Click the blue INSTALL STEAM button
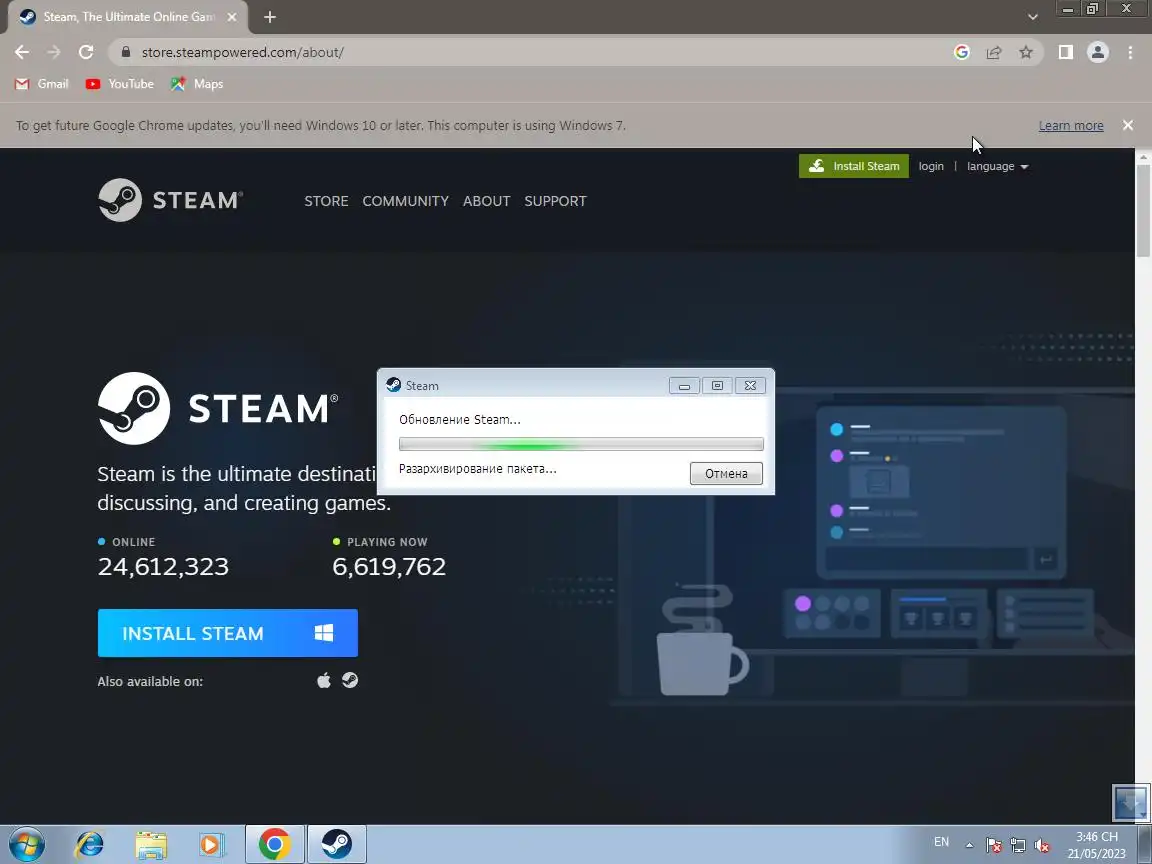The height and width of the screenshot is (864, 1152). 228,633
